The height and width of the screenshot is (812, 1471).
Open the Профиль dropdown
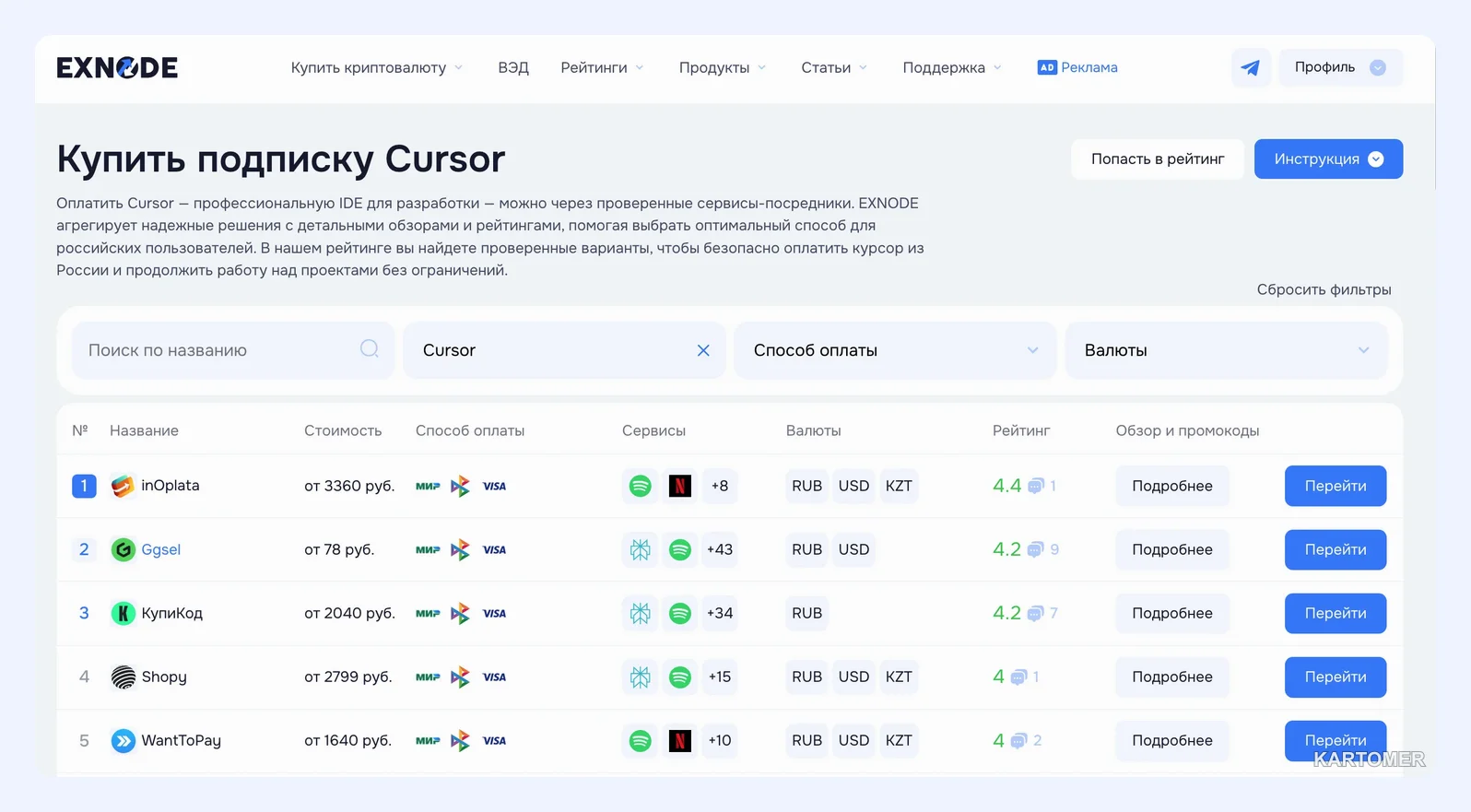1340,67
